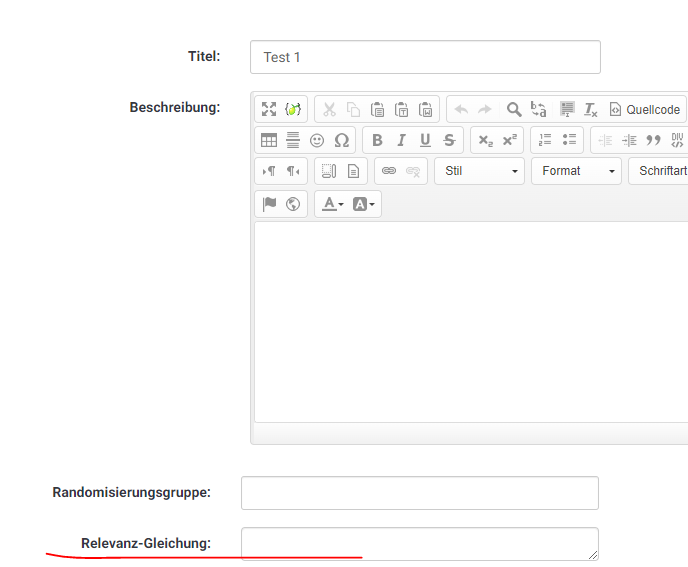Click the Copy icon in toolbar
Screen dimensions: 688x567
353,109
